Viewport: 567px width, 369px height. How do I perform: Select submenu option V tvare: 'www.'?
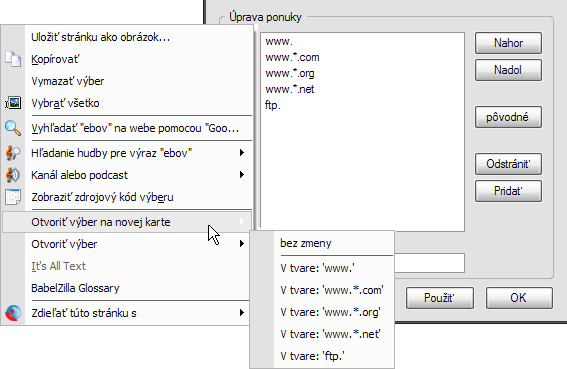[x=322, y=268]
